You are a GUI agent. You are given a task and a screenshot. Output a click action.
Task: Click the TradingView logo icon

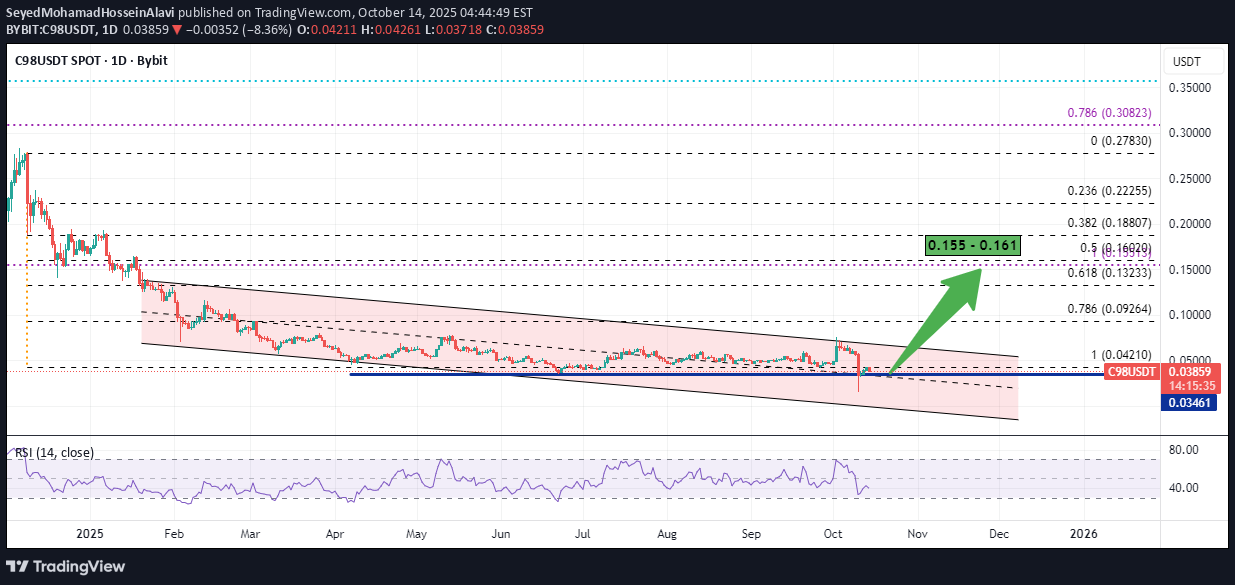coord(18,567)
